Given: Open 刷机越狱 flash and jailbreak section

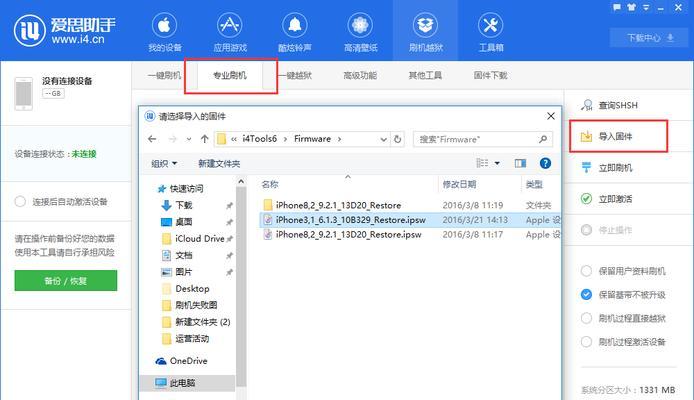Looking at the screenshot, I should 425,32.
